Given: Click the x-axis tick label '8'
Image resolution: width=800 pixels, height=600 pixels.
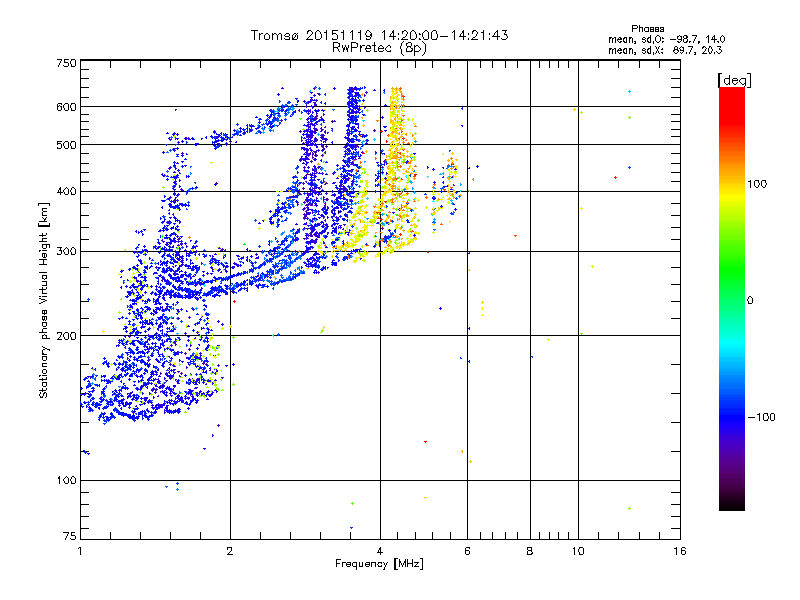Looking at the screenshot, I should (x=530, y=551).
